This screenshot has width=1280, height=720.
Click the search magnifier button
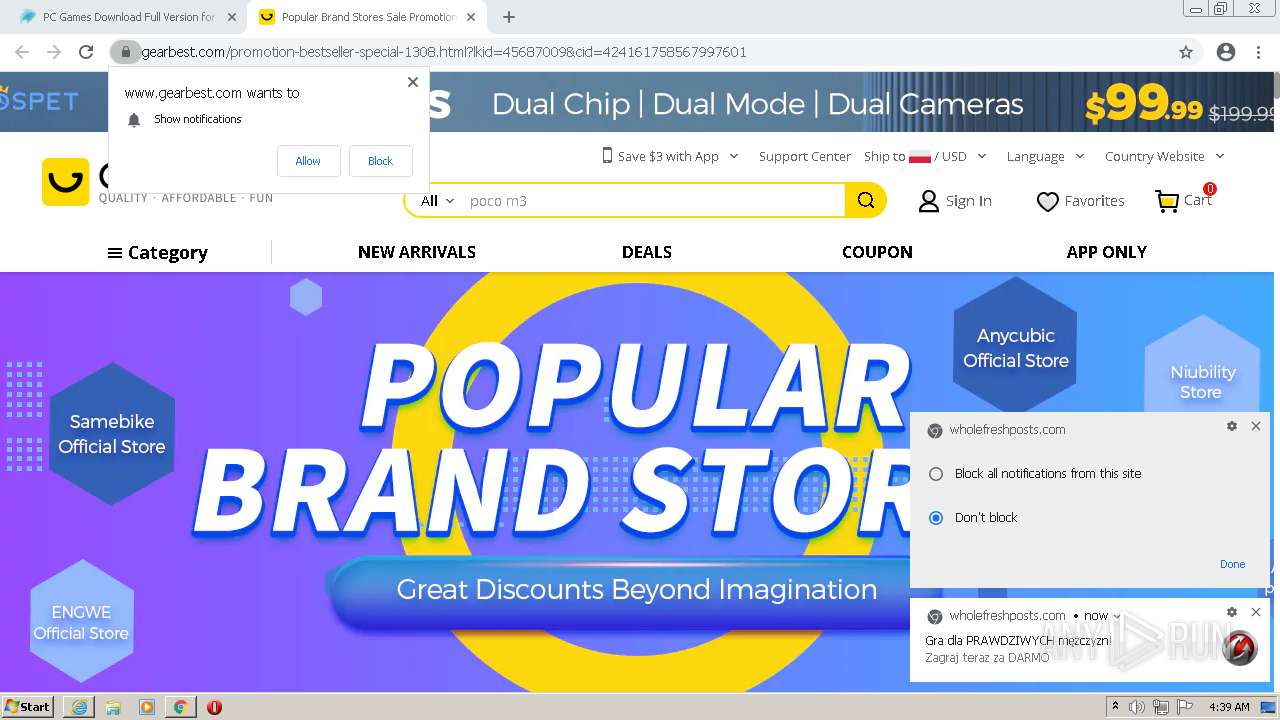pos(866,200)
